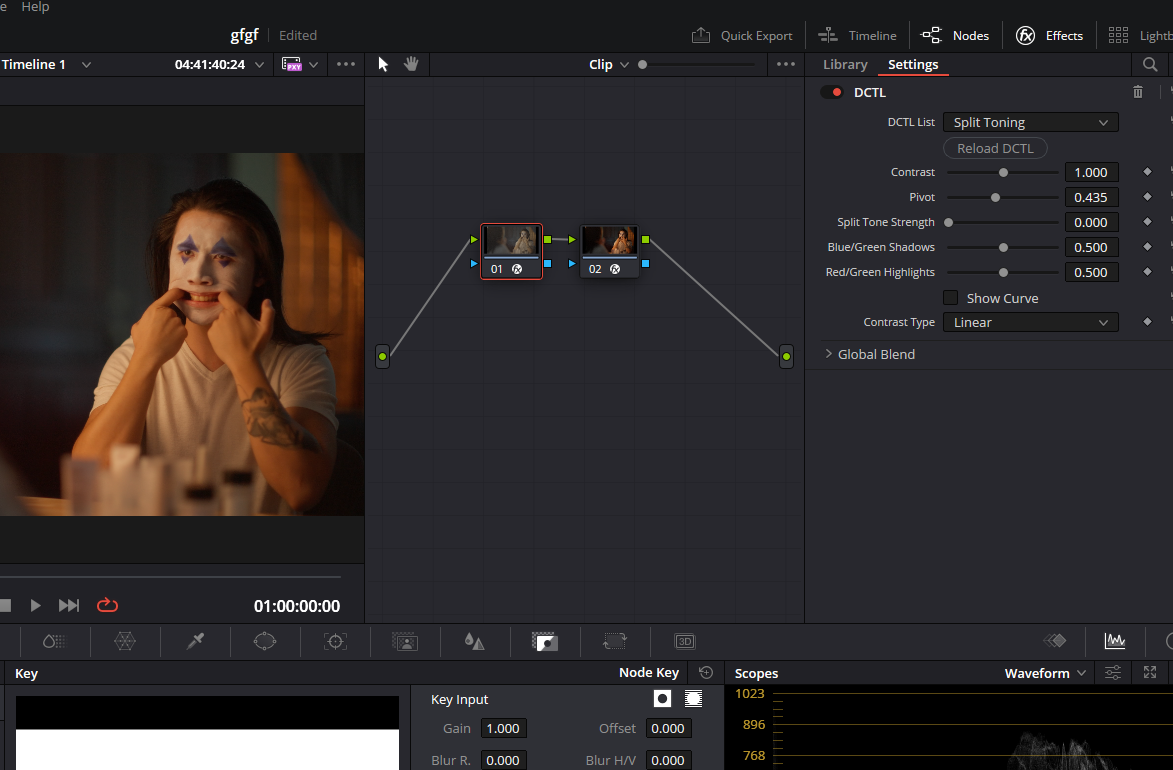Open the DCTL List dropdown showing Split Toning
The width and height of the screenshot is (1173, 770).
click(x=1030, y=121)
